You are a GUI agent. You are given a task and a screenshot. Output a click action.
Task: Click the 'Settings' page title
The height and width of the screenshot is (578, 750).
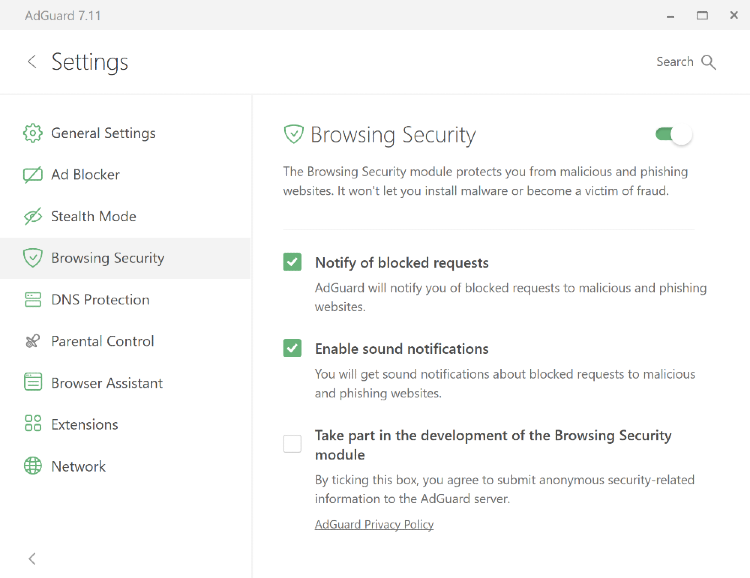click(x=90, y=62)
